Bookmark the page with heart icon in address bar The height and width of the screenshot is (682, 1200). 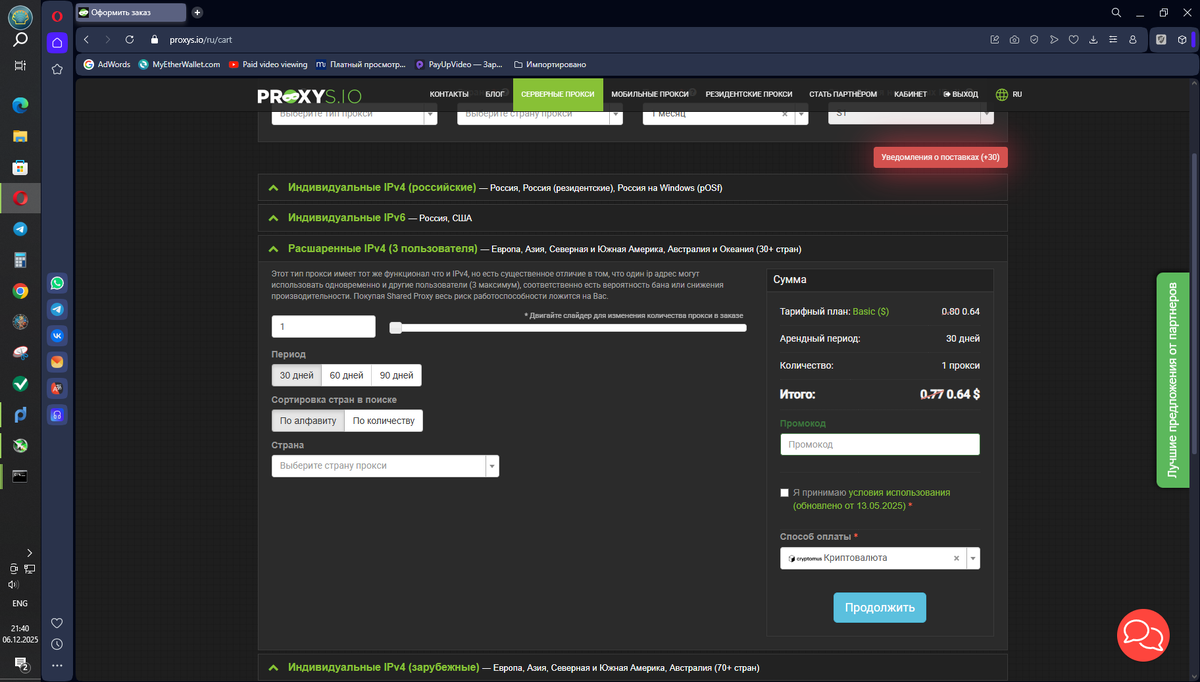pos(1073,40)
